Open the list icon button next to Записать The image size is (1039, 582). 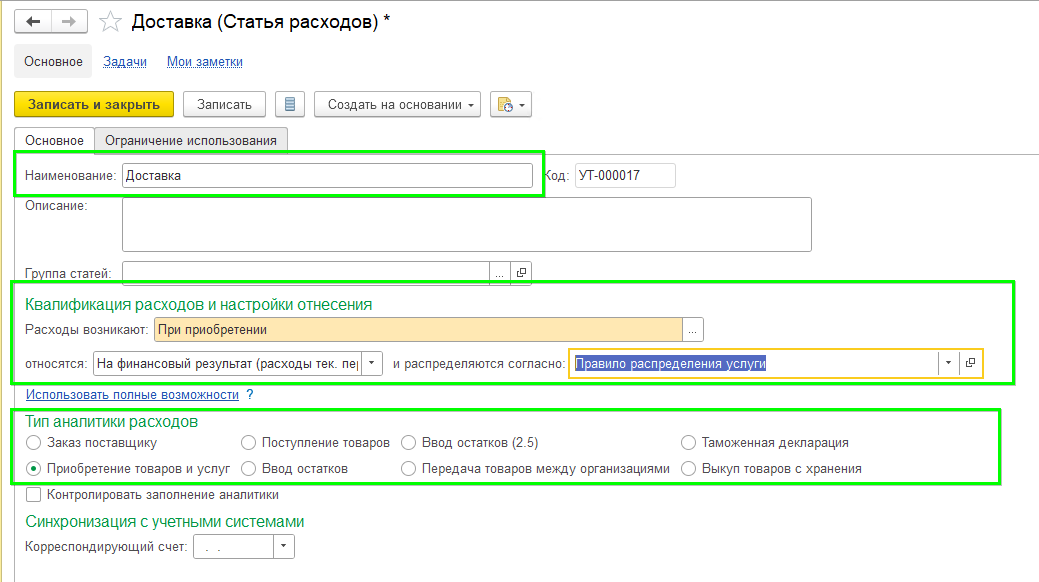[290, 104]
